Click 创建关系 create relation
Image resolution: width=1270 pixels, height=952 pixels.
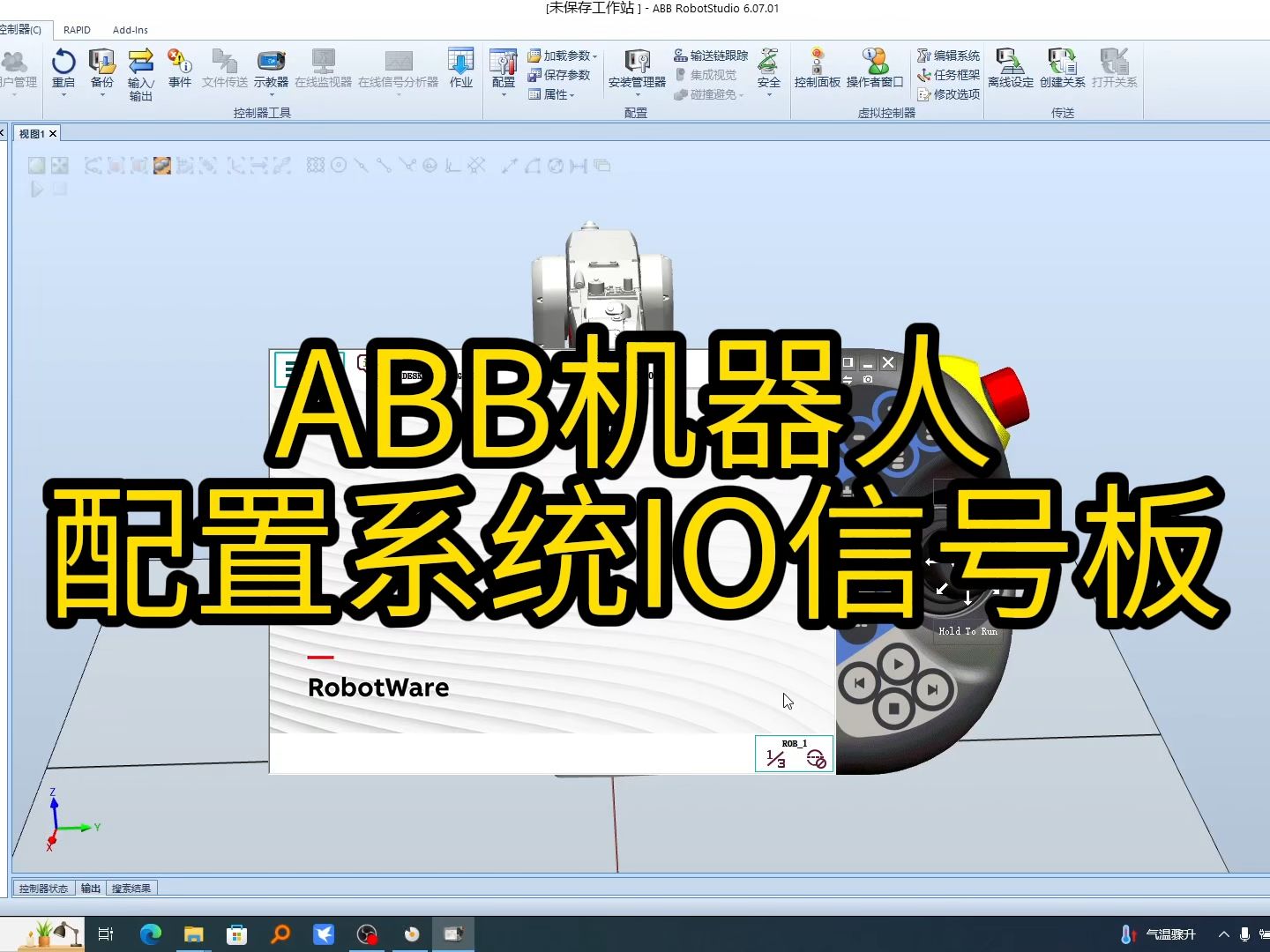1063,70
